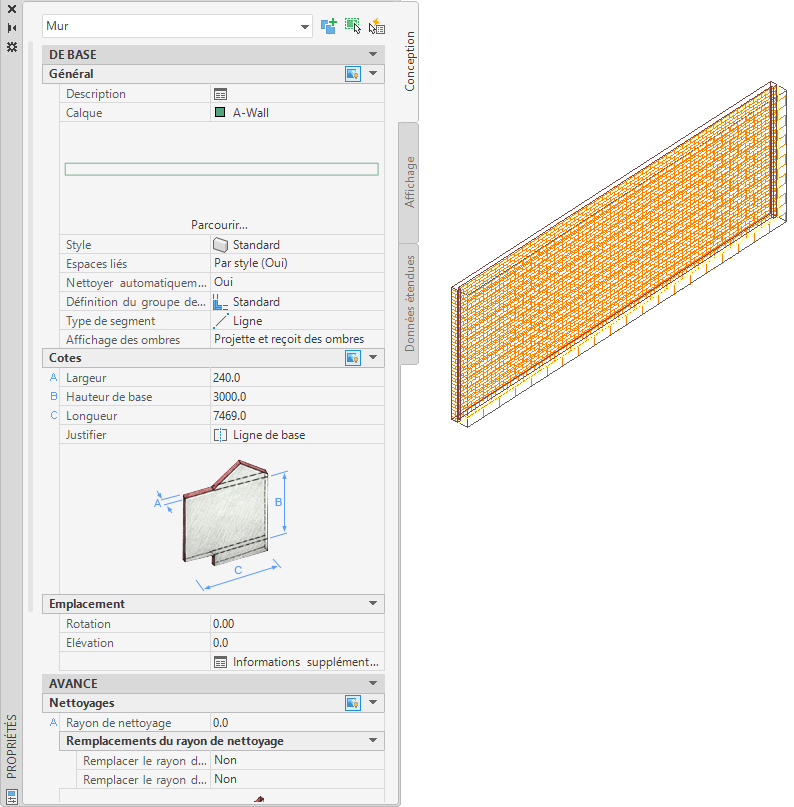The height and width of the screenshot is (807, 794).
Task: Click the Standard wall style icon
Action: (220, 244)
